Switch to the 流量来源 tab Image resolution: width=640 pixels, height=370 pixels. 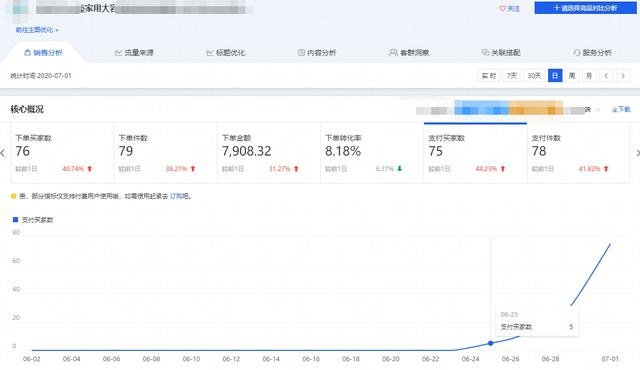point(134,53)
